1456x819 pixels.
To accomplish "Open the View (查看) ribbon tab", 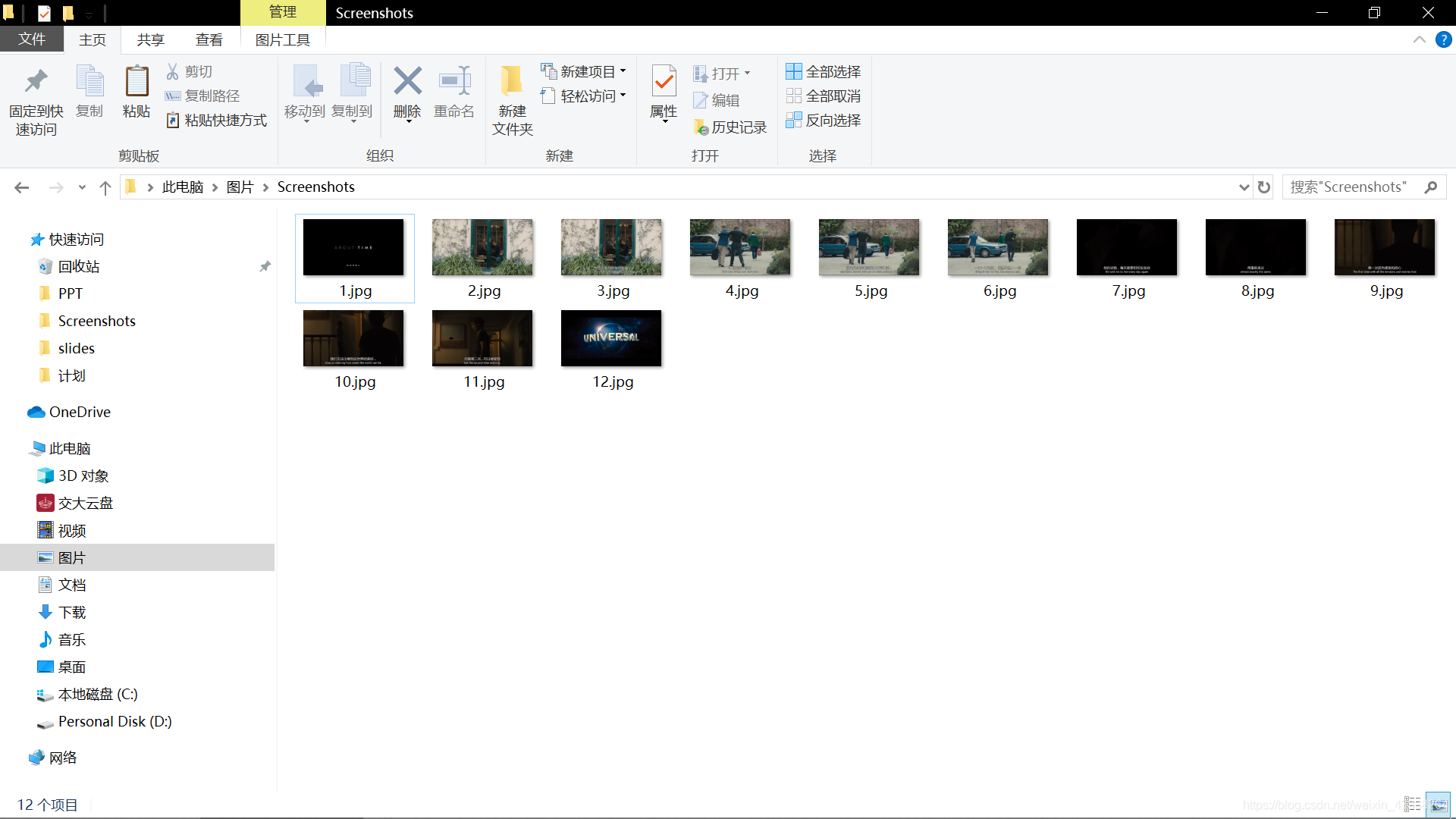I will tap(209, 39).
